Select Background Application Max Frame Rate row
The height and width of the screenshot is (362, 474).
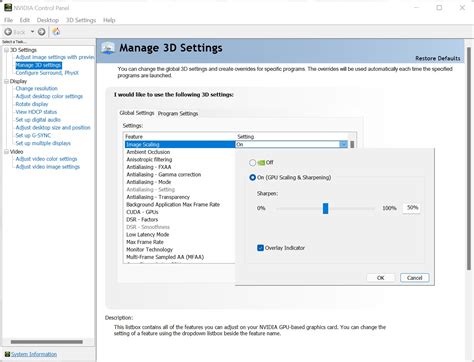click(x=180, y=204)
